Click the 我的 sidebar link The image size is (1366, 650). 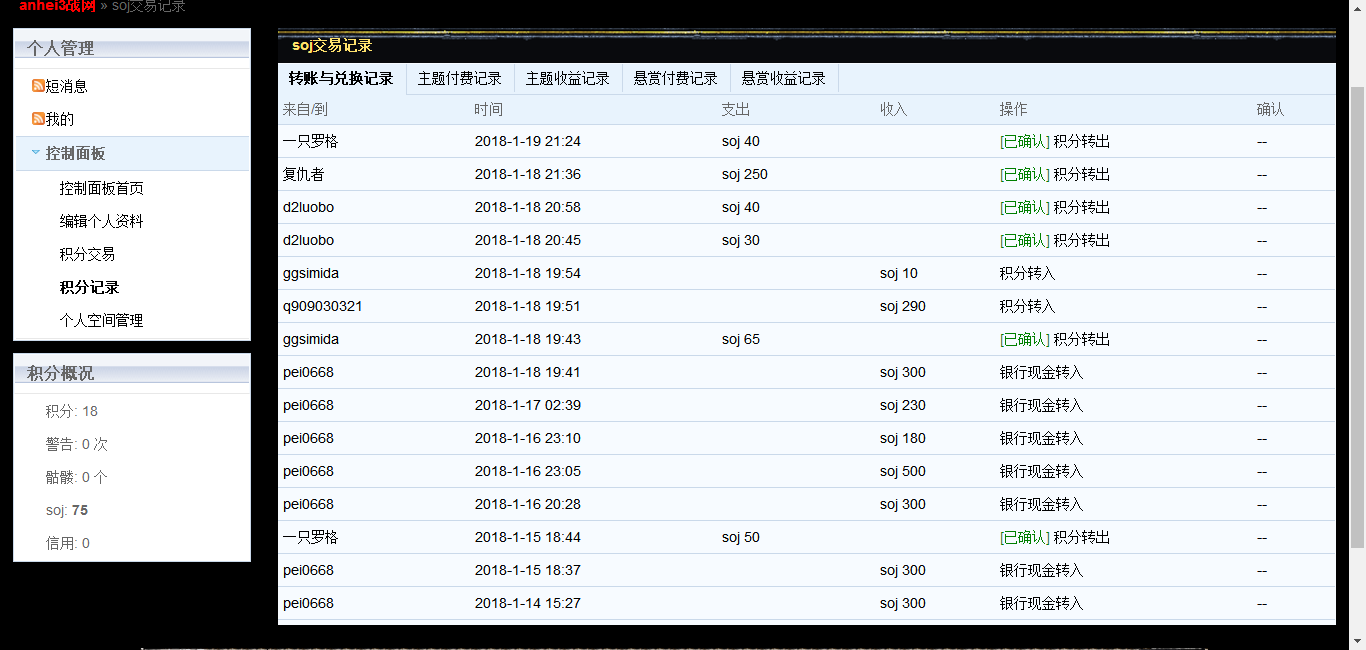[60, 119]
